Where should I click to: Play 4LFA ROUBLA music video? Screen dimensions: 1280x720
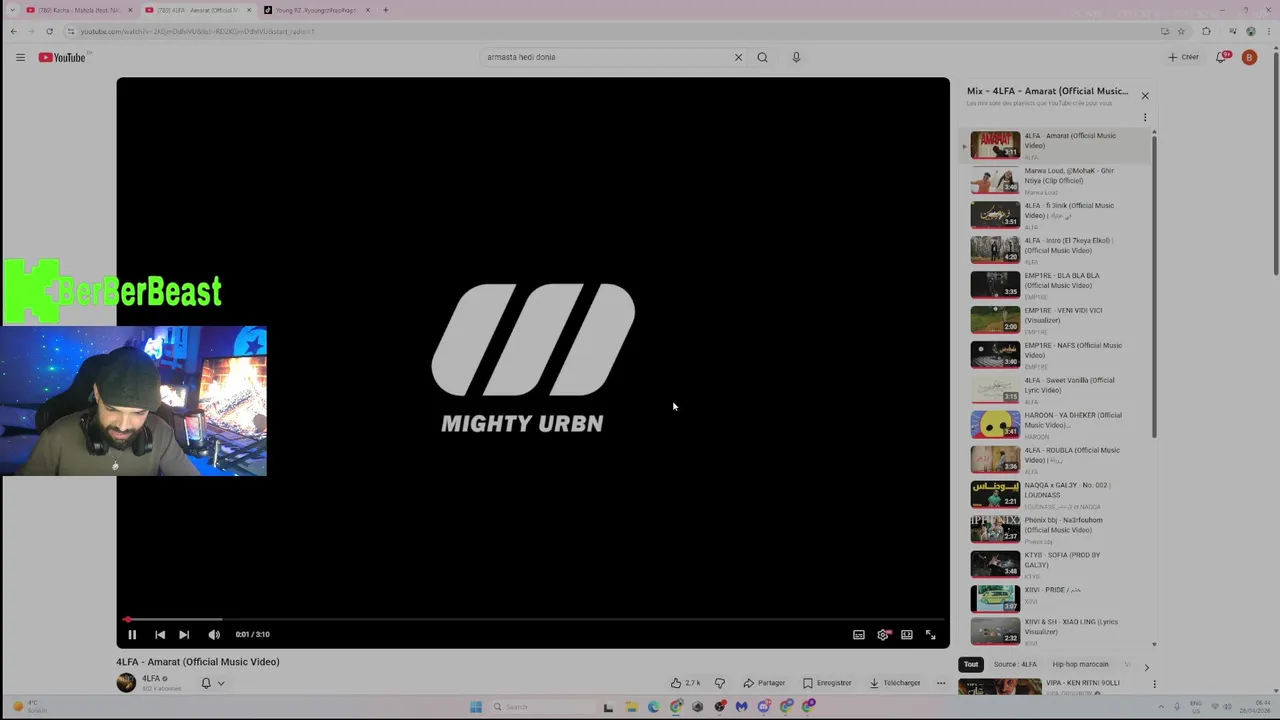click(1055, 460)
